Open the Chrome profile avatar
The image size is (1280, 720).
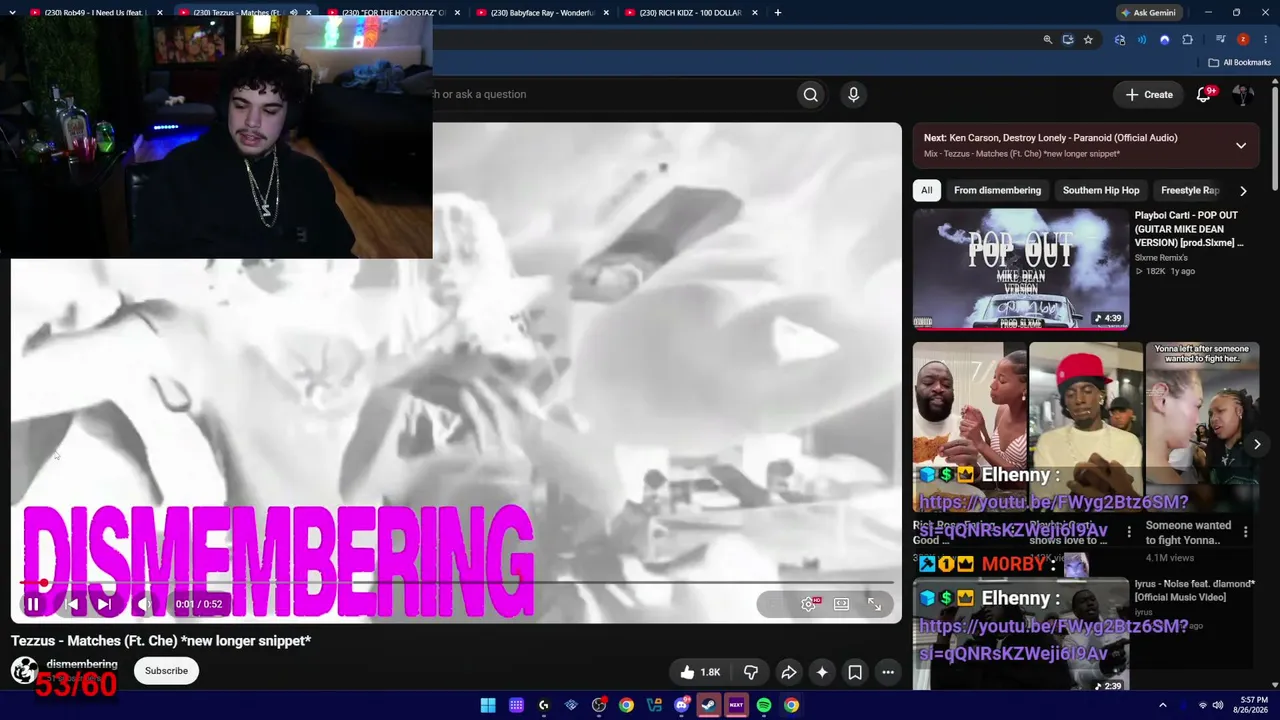pyautogui.click(x=1243, y=40)
